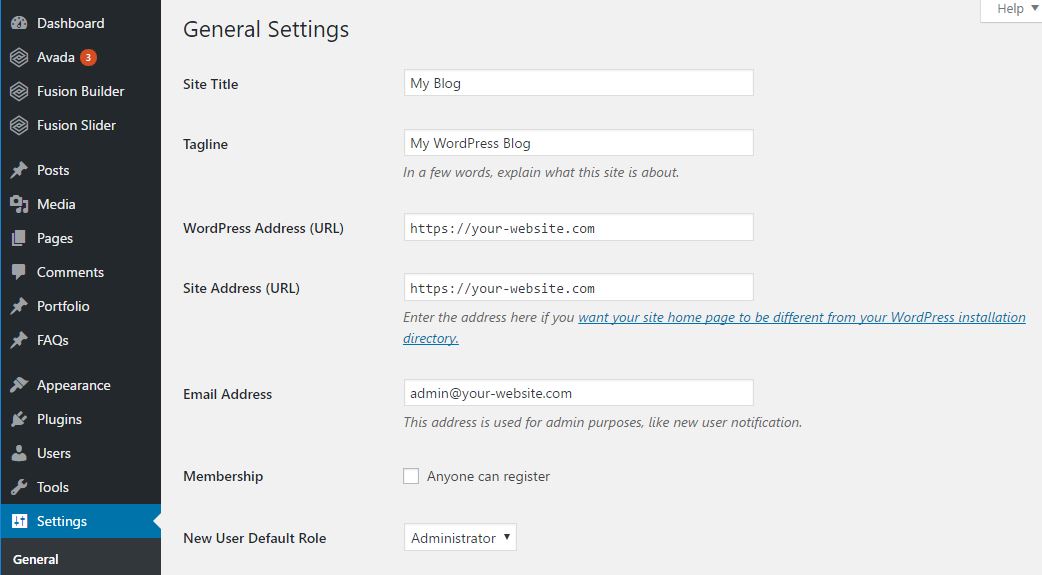The height and width of the screenshot is (575, 1042).
Task: Choose the General settings submenu
Action: (36, 559)
